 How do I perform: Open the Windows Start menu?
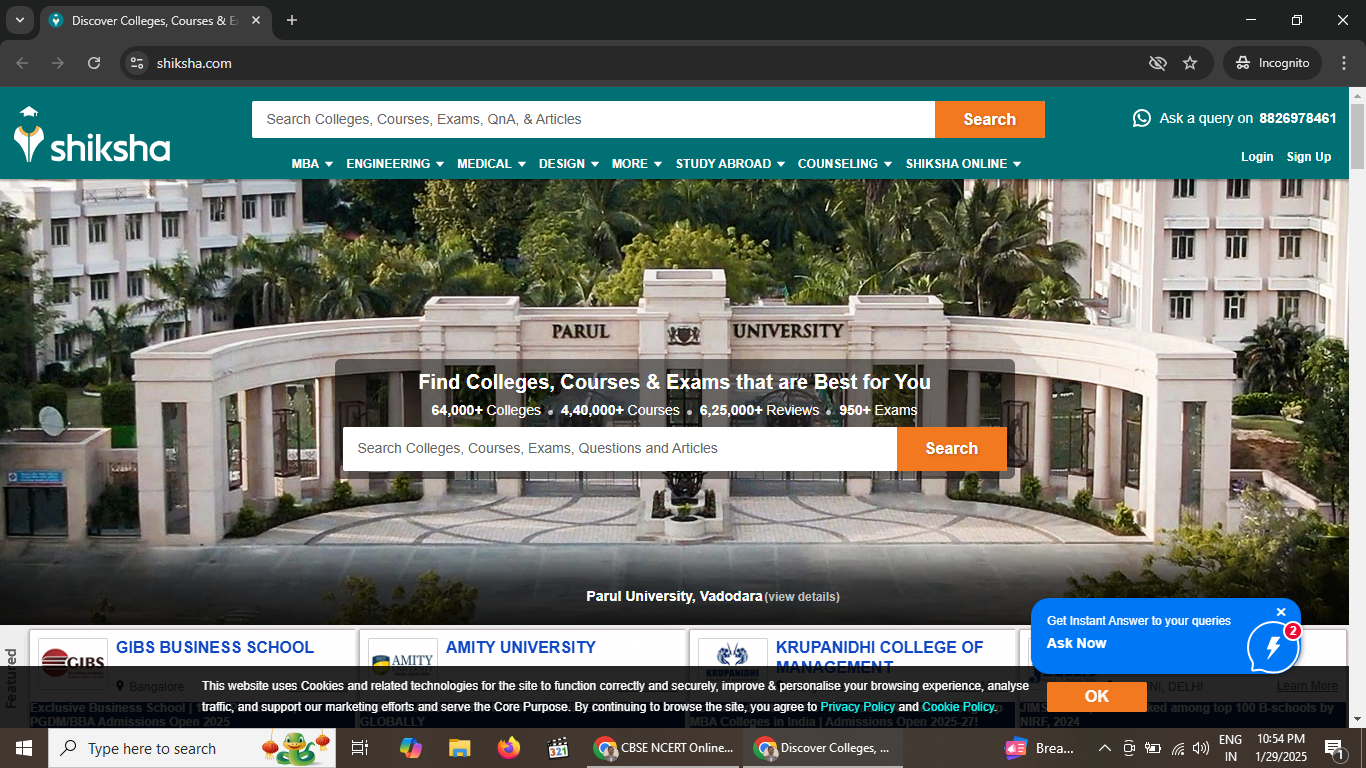coord(24,748)
